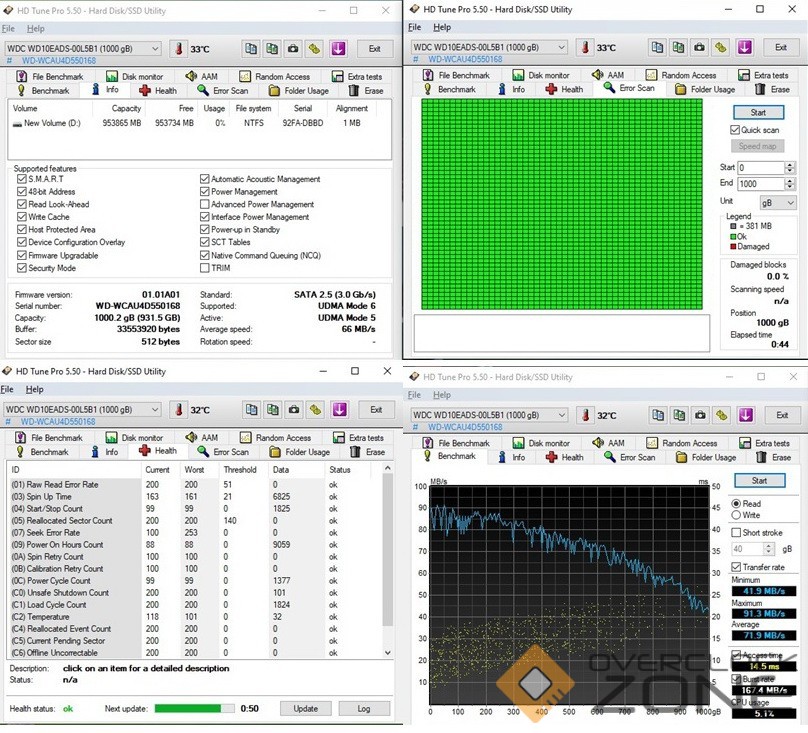Viewport: 808px width, 733px height.
Task: Click the thermometer temperature icon in the Info window
Action: click(178, 48)
